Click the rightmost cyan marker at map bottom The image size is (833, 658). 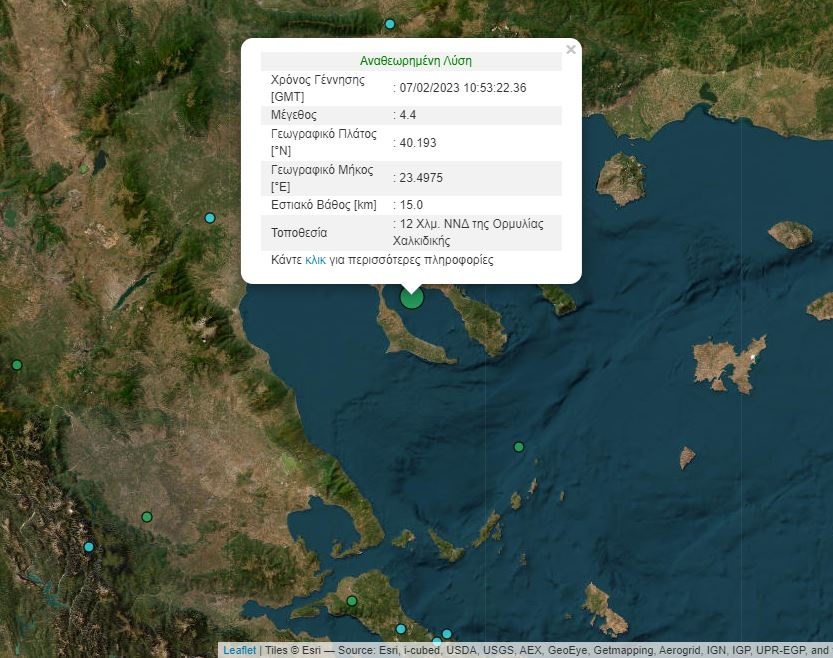click(x=447, y=634)
